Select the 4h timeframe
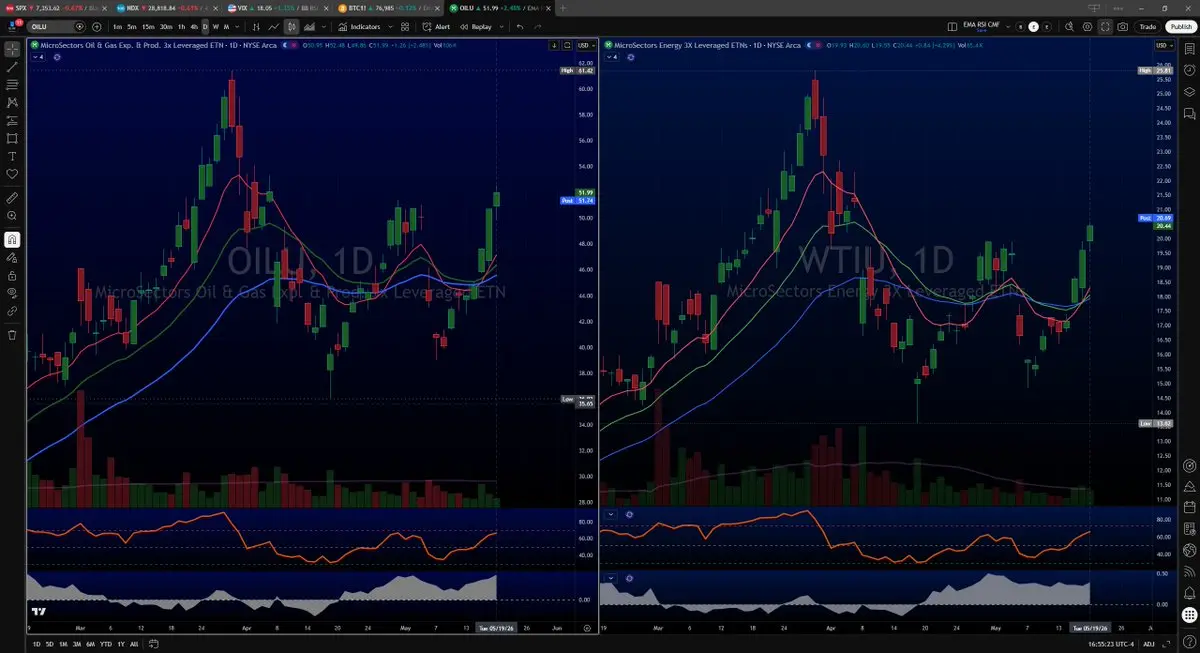 tap(194, 27)
